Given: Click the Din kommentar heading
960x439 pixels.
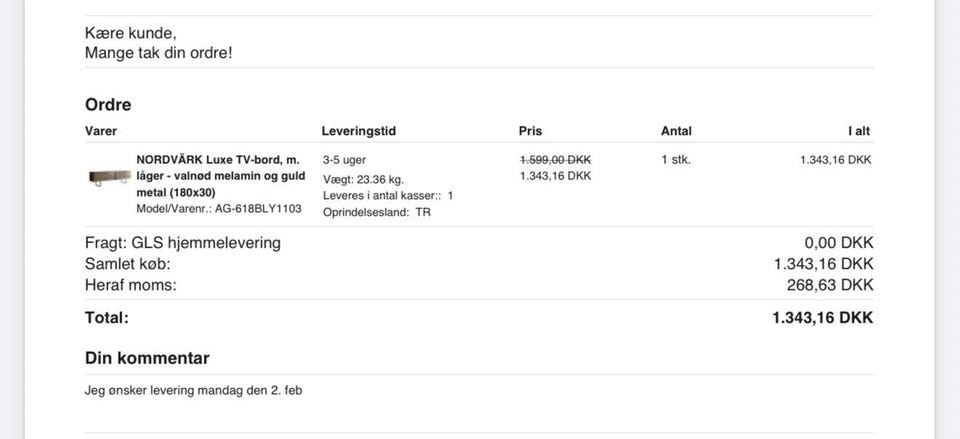Looking at the screenshot, I should [147, 358].
